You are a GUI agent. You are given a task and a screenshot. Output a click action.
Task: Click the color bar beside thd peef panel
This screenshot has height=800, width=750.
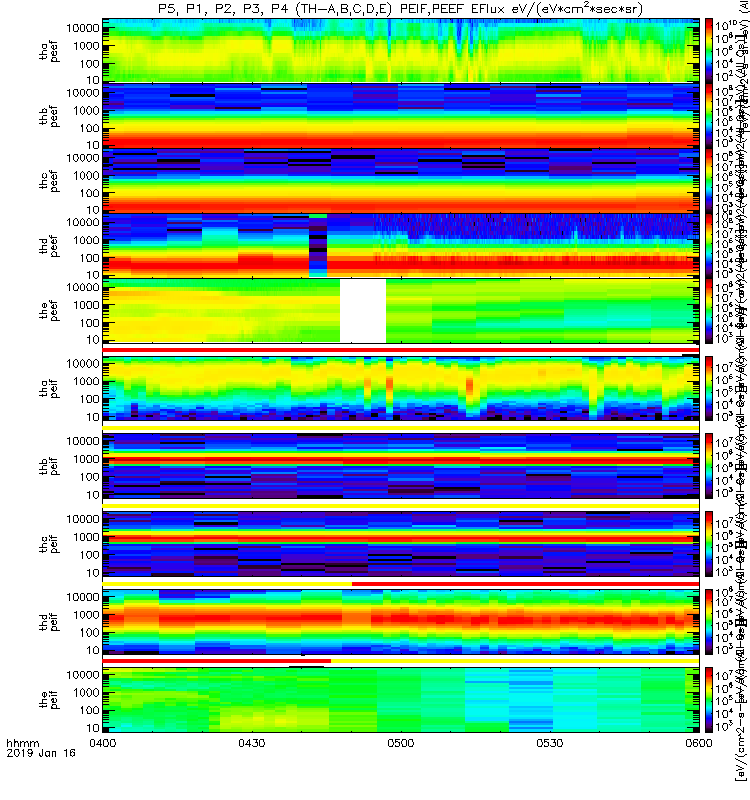[709, 245]
